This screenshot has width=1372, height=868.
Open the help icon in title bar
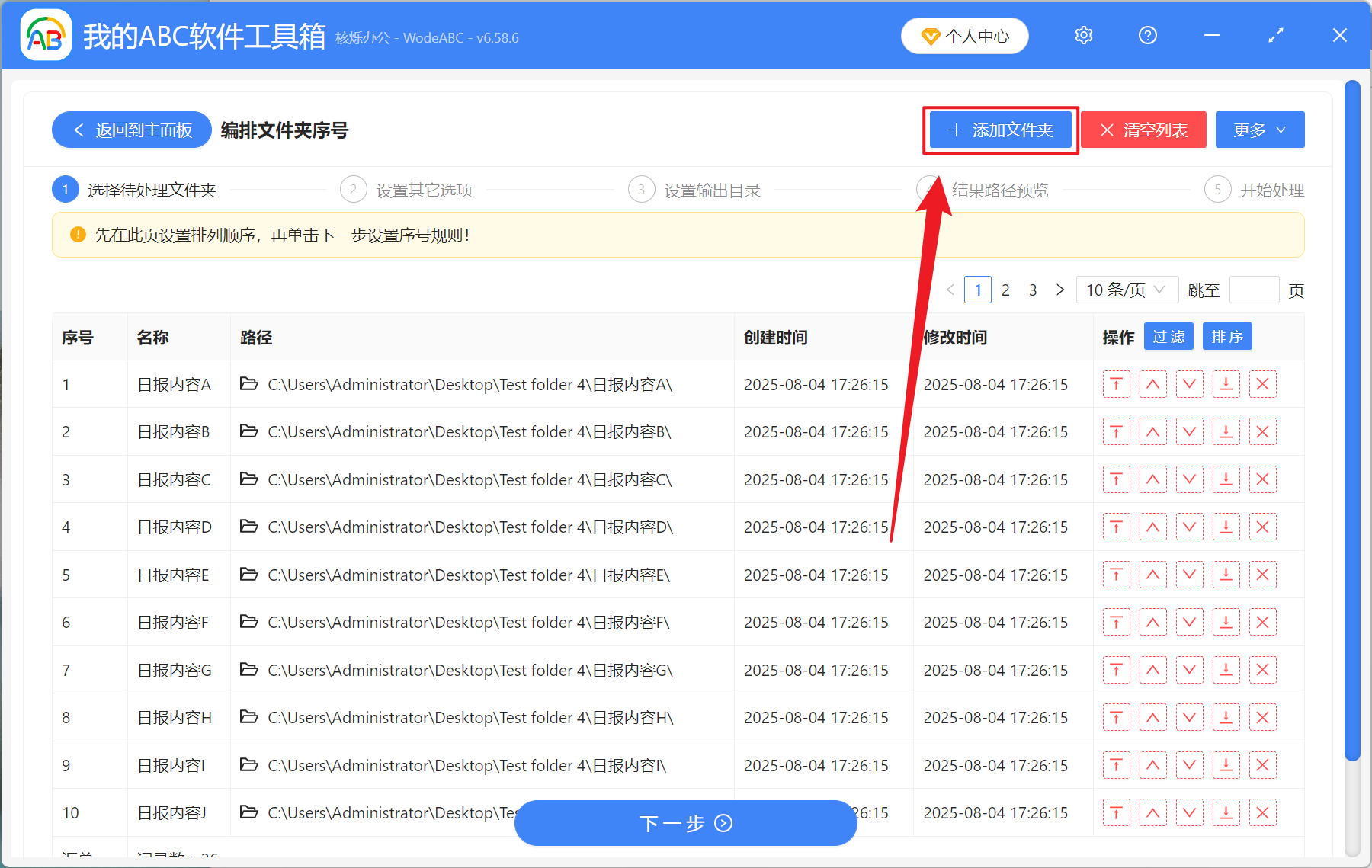click(1147, 35)
